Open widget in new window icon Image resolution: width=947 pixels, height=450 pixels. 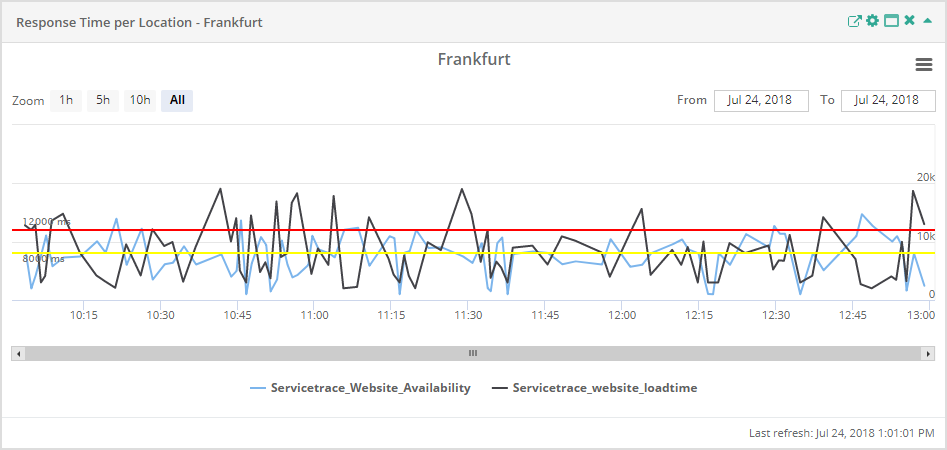[x=854, y=21]
